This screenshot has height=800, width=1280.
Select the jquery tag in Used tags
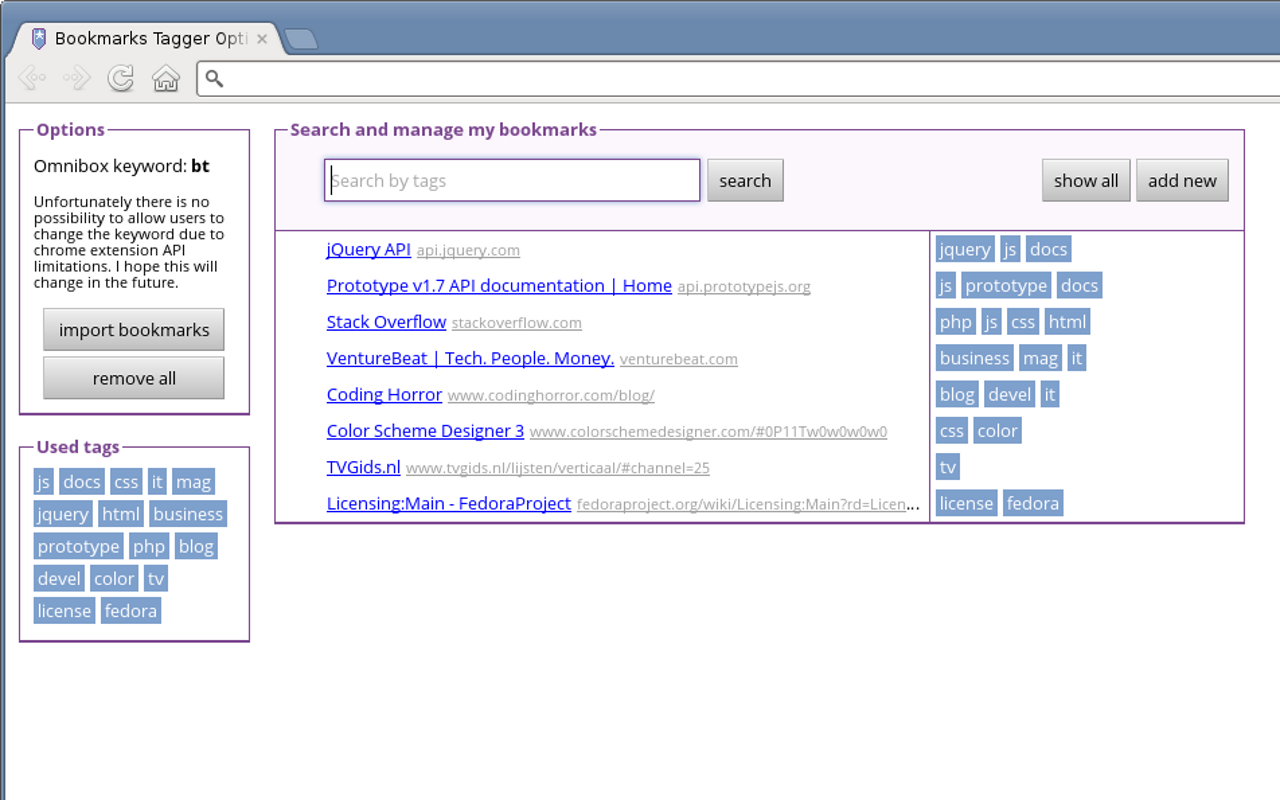63,514
